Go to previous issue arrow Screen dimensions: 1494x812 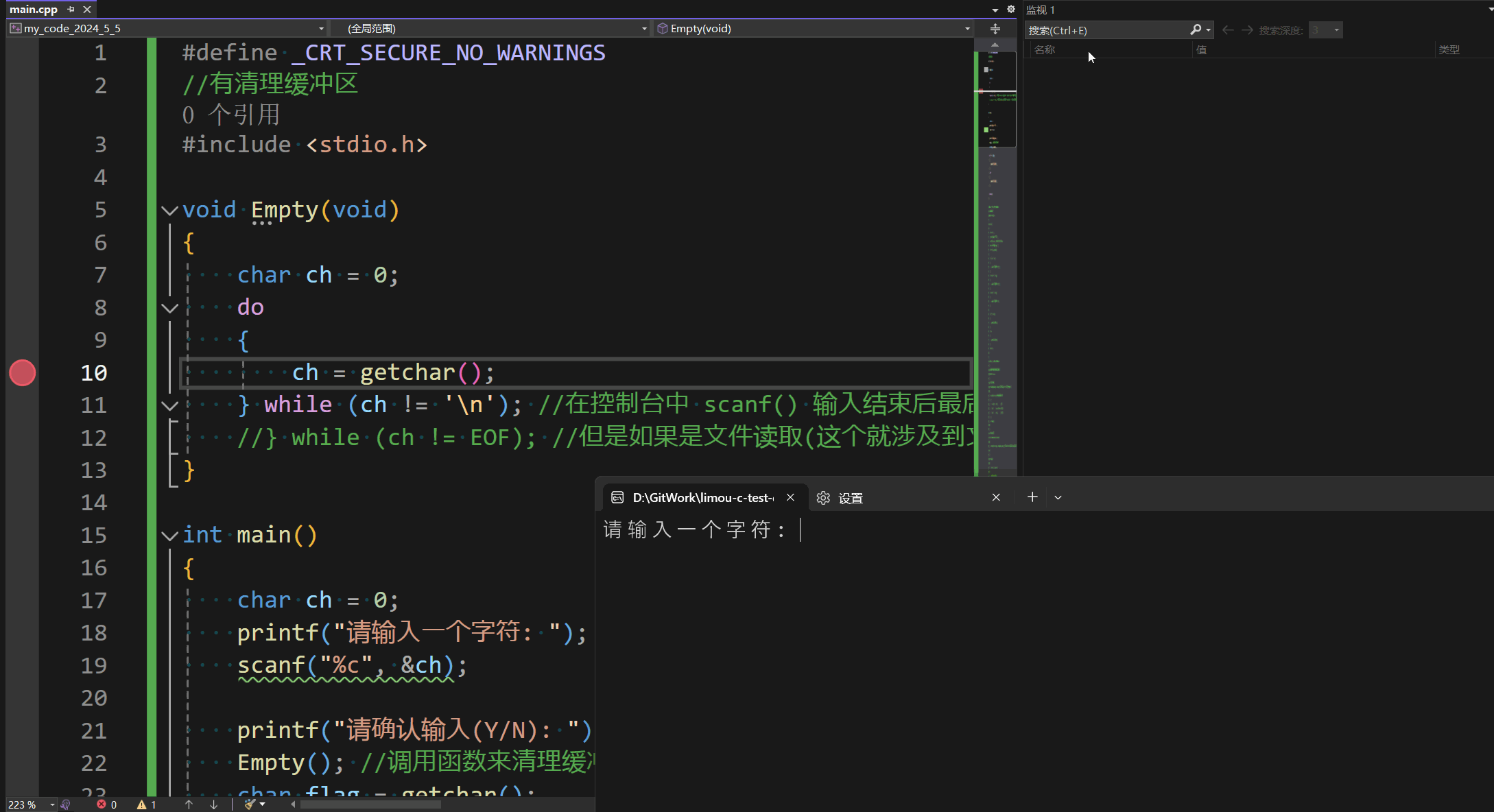[189, 804]
